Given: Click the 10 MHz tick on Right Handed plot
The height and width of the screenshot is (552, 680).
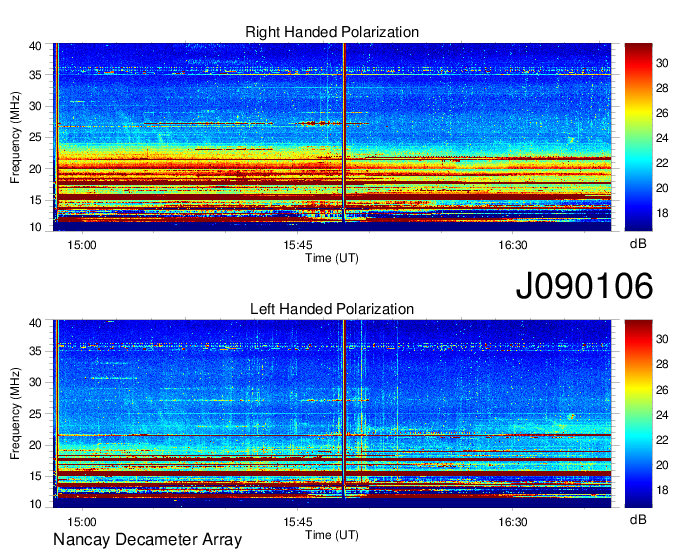Looking at the screenshot, I should [x=36, y=227].
